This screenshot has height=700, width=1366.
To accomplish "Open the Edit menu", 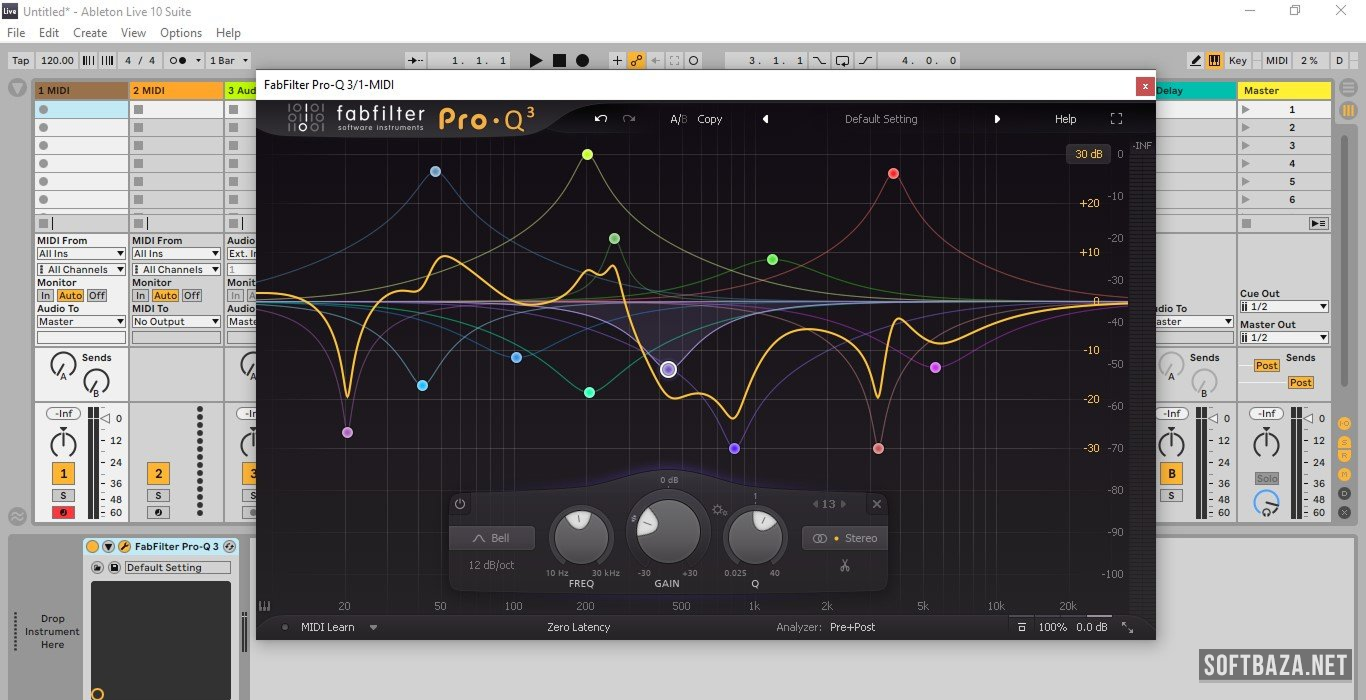I will [x=49, y=33].
